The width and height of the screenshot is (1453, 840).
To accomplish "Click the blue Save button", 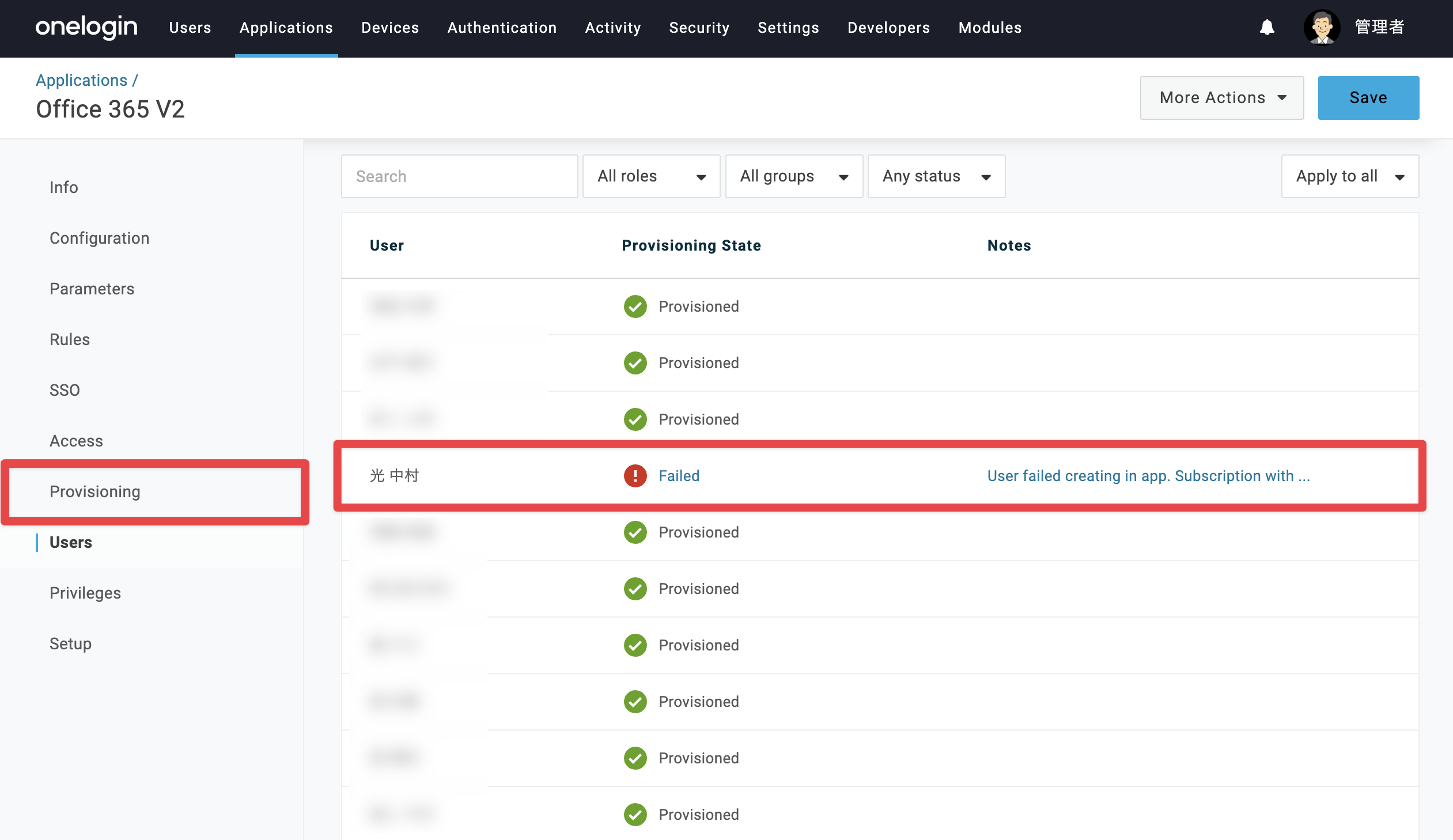I will [x=1368, y=97].
